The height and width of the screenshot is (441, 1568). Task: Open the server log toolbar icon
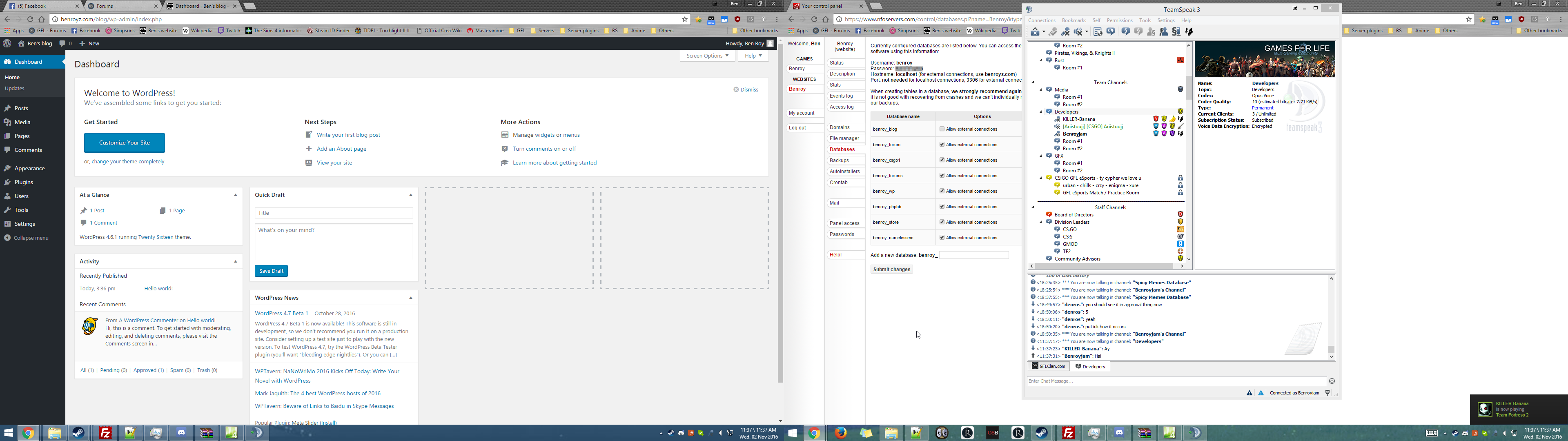[x=1098, y=32]
